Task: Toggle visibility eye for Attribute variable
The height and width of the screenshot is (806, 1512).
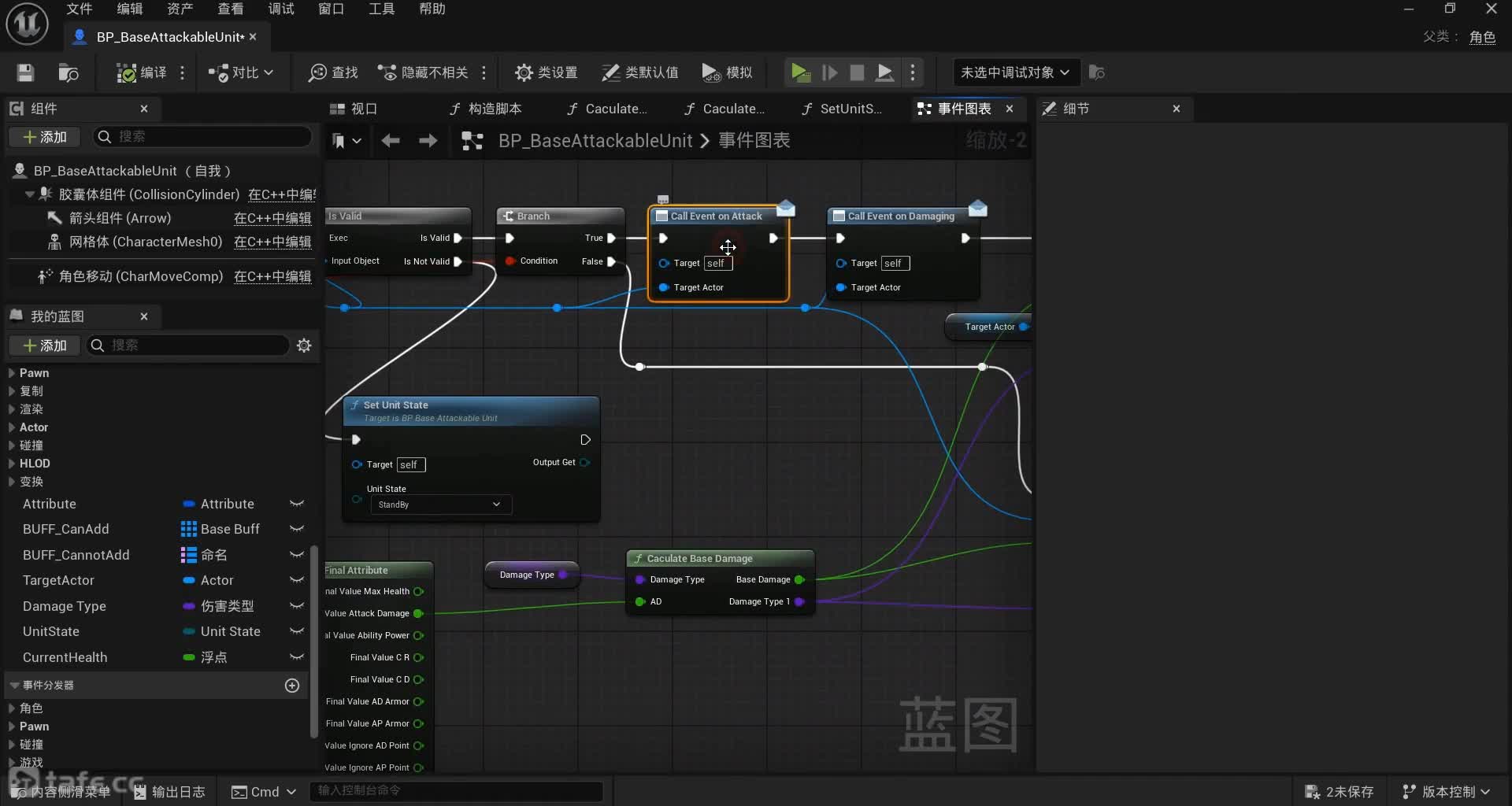Action: 297,504
